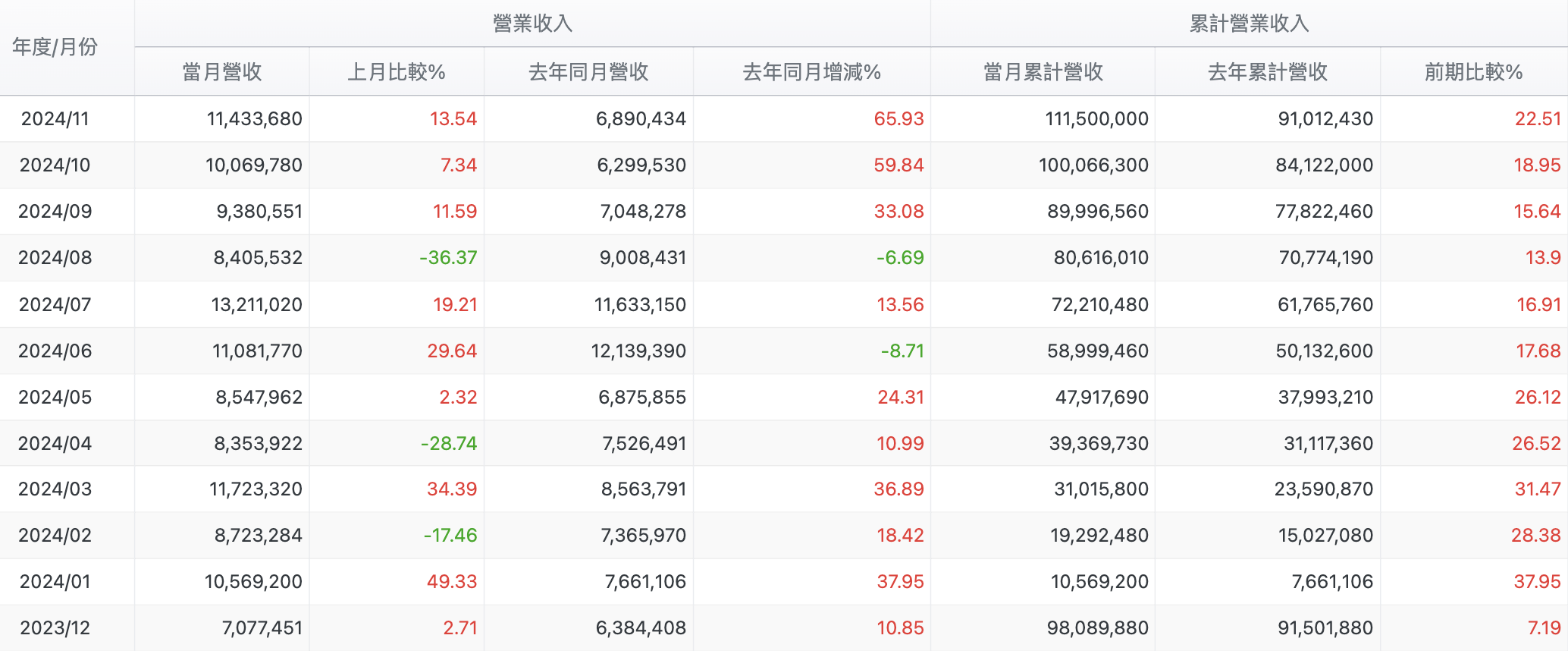Image resolution: width=1568 pixels, height=651 pixels.
Task: Click the 13.54 month-over-month value
Action: [x=453, y=119]
